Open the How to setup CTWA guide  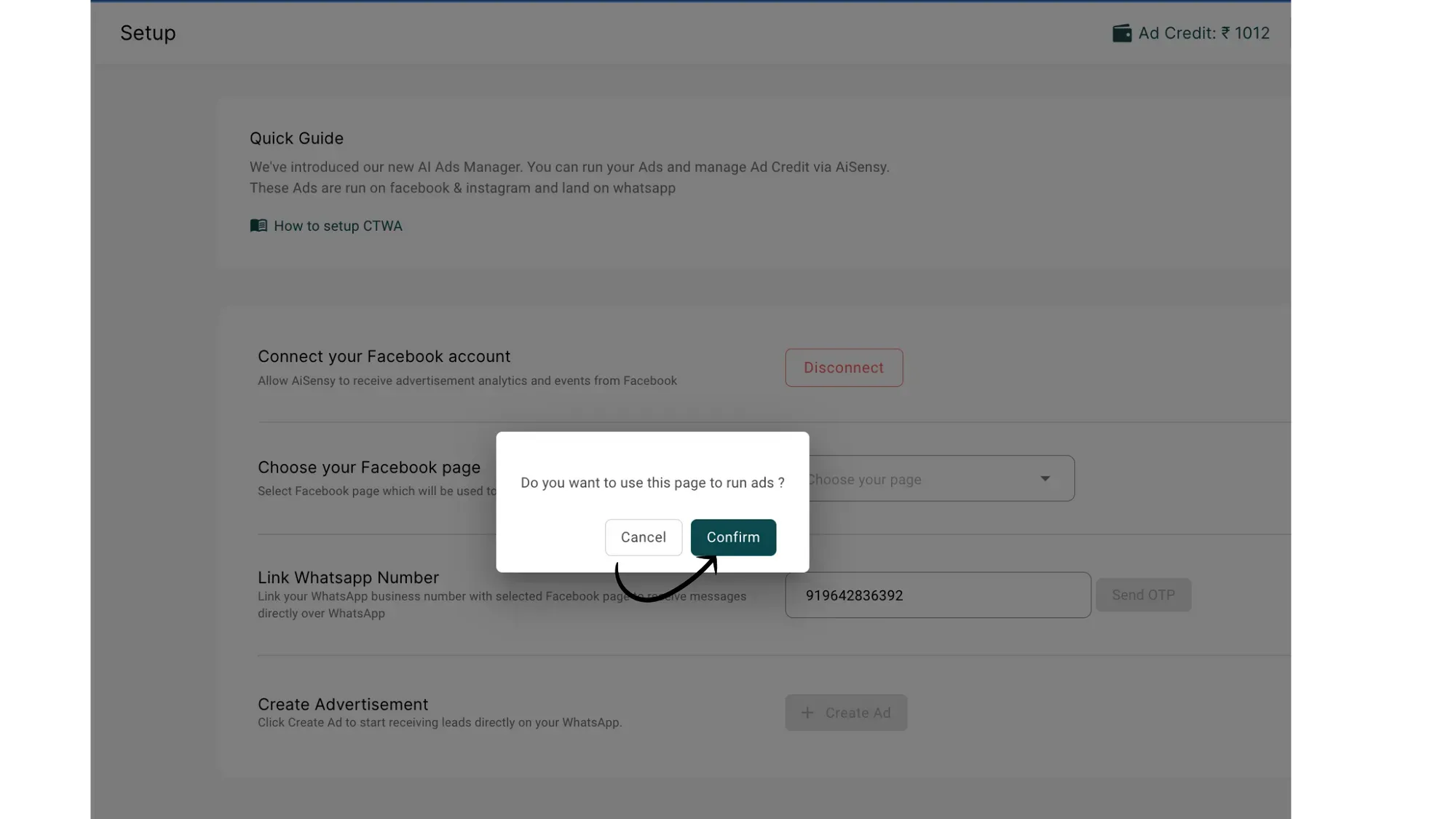tap(339, 226)
